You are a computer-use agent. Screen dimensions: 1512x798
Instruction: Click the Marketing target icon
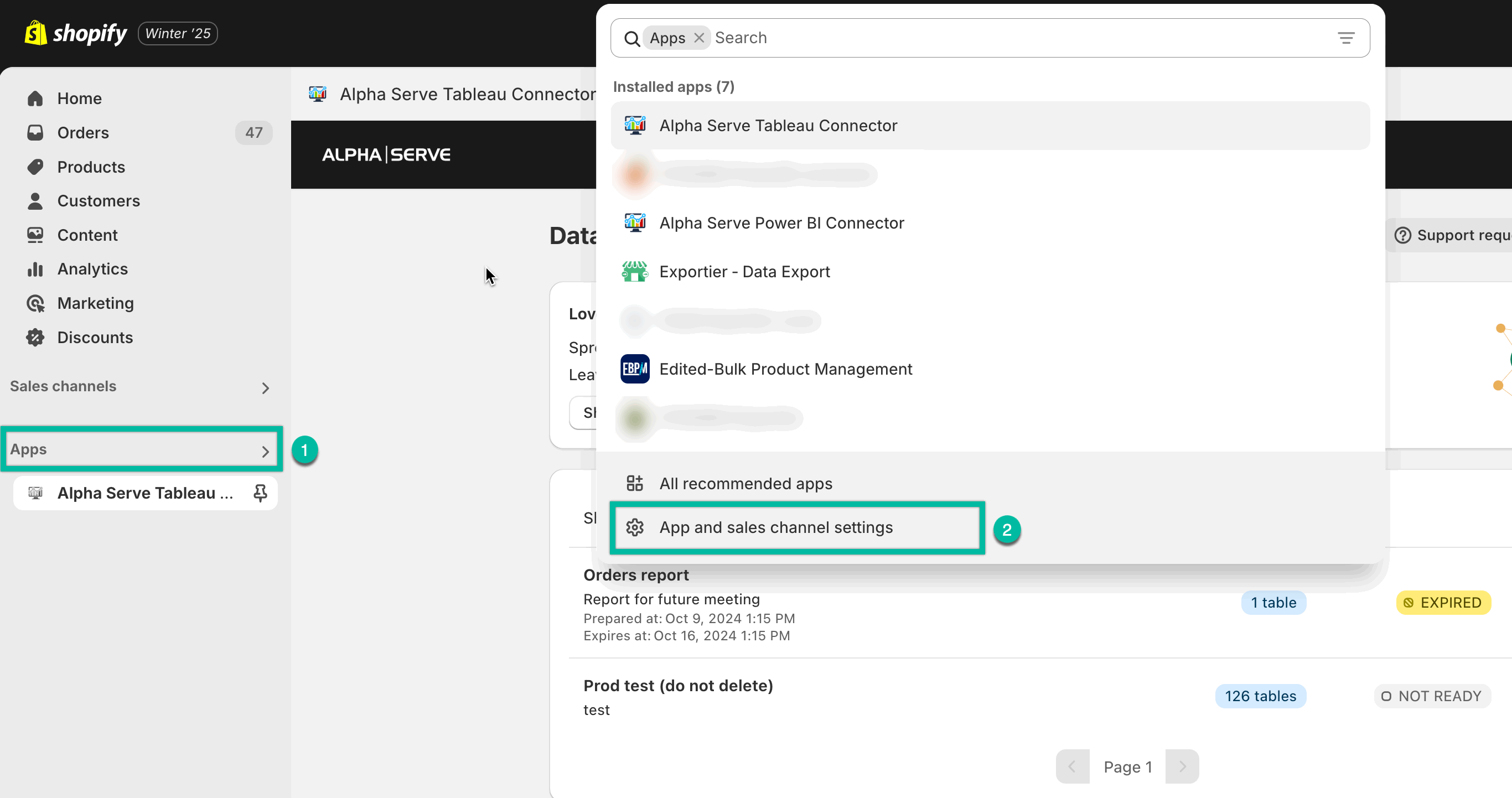coord(35,303)
